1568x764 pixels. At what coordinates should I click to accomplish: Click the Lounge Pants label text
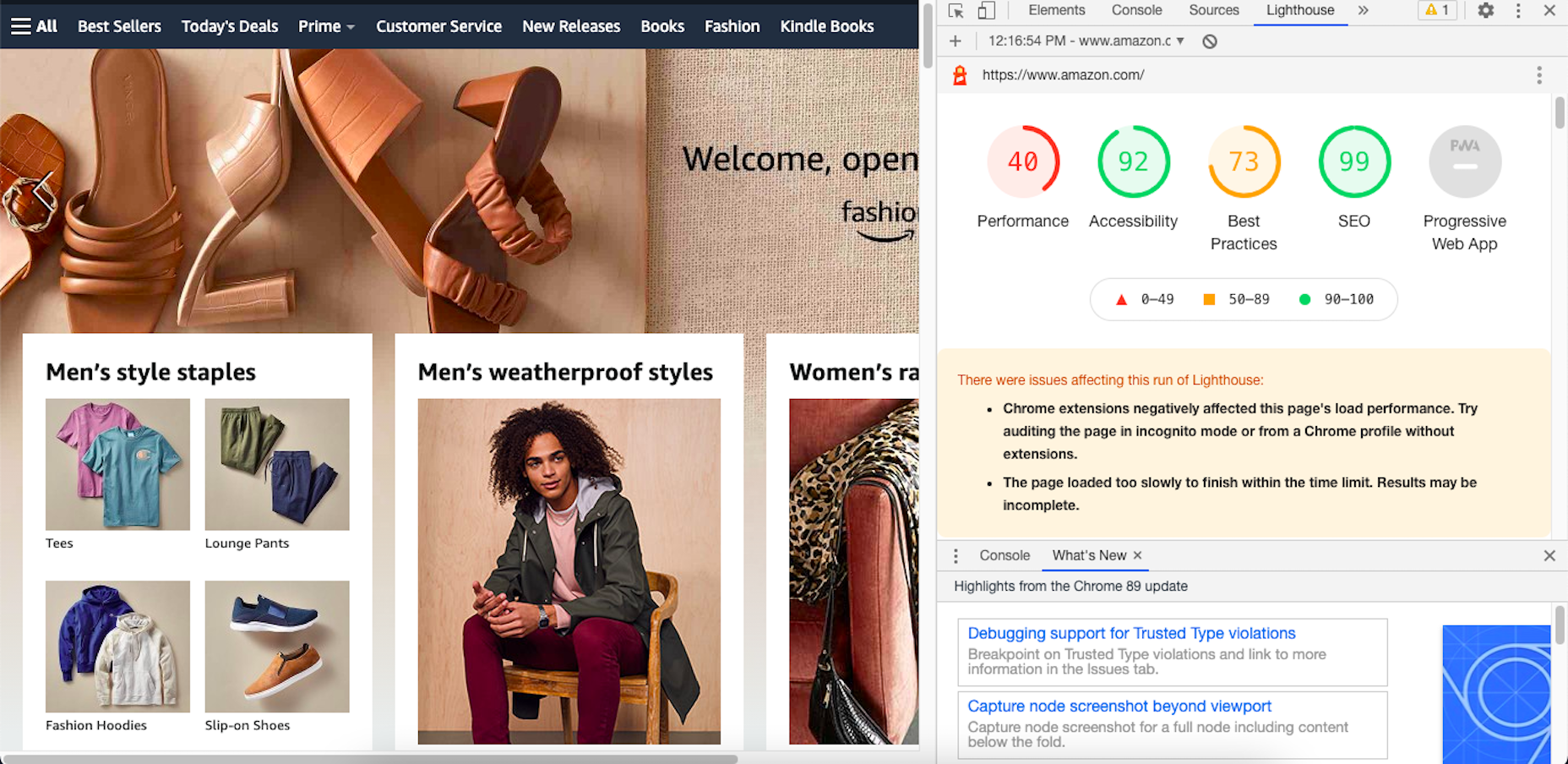(x=247, y=543)
